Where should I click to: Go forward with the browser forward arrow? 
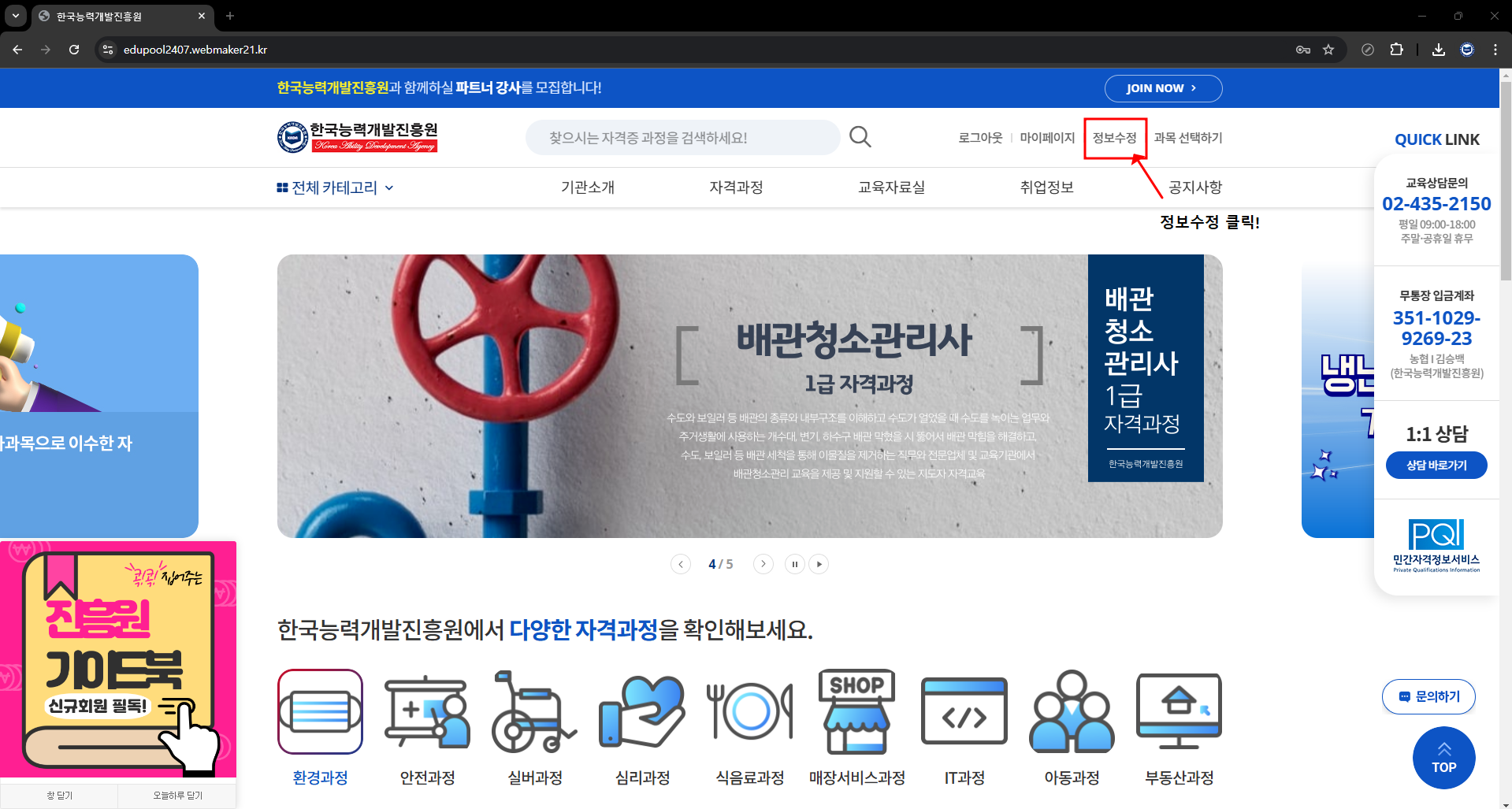46,50
